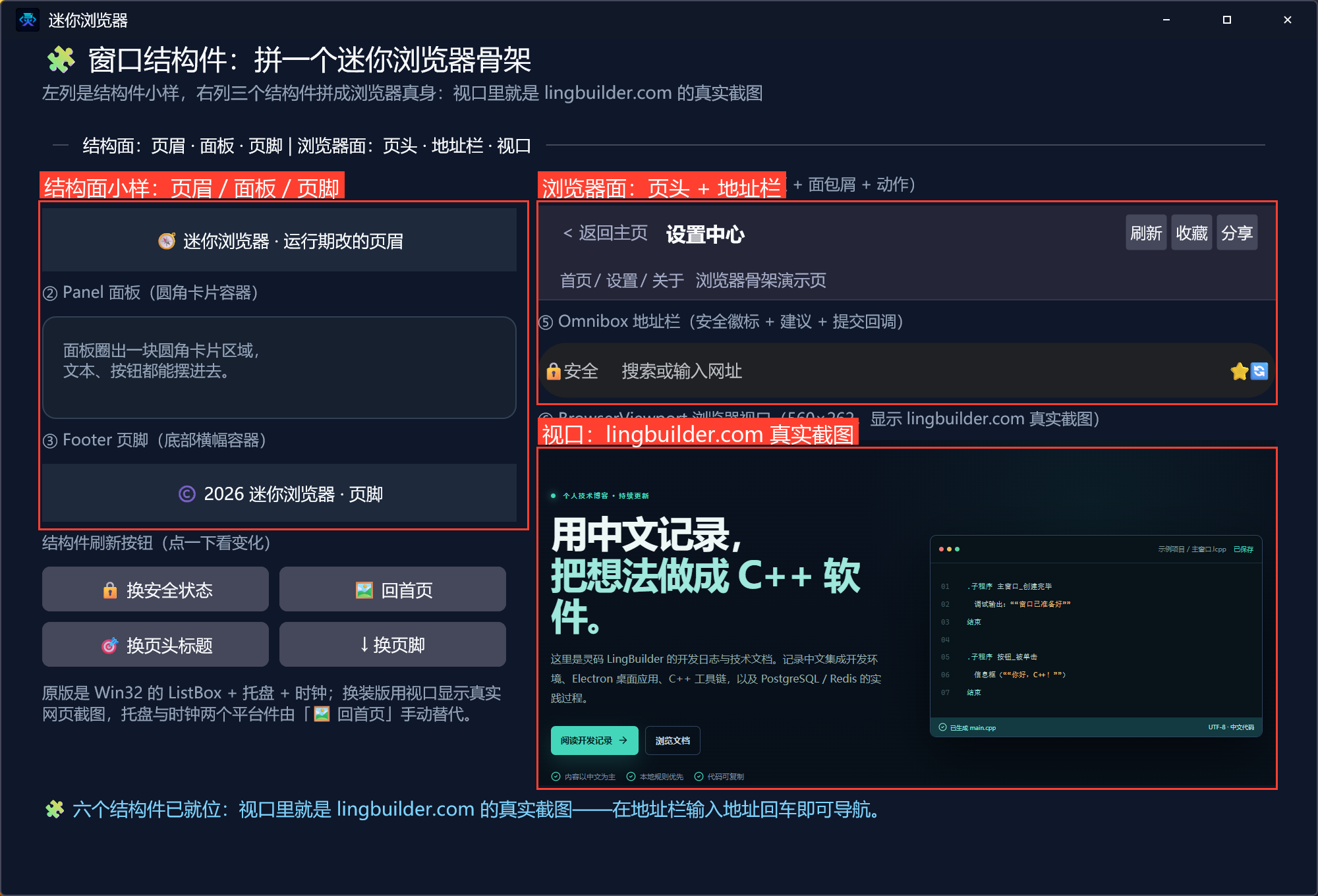Click the 用中文记录 headline in the viewport

647,534
